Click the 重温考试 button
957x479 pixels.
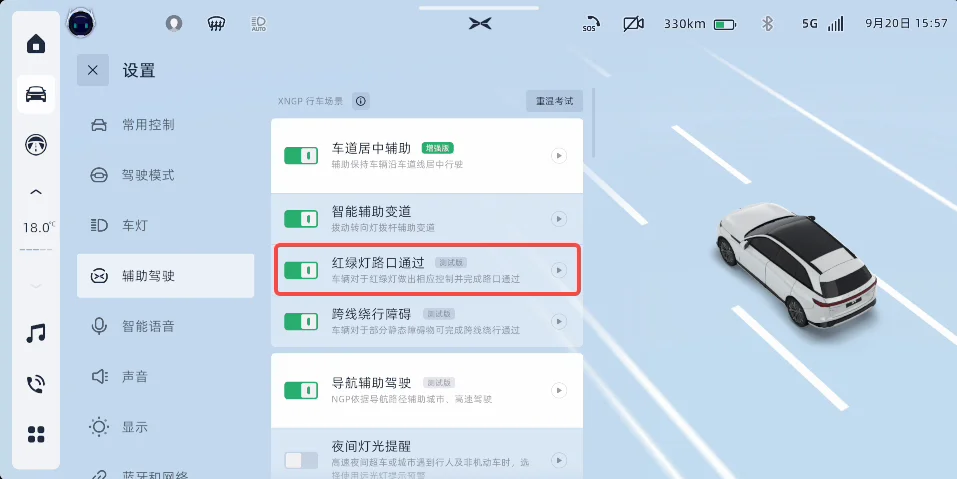point(554,101)
